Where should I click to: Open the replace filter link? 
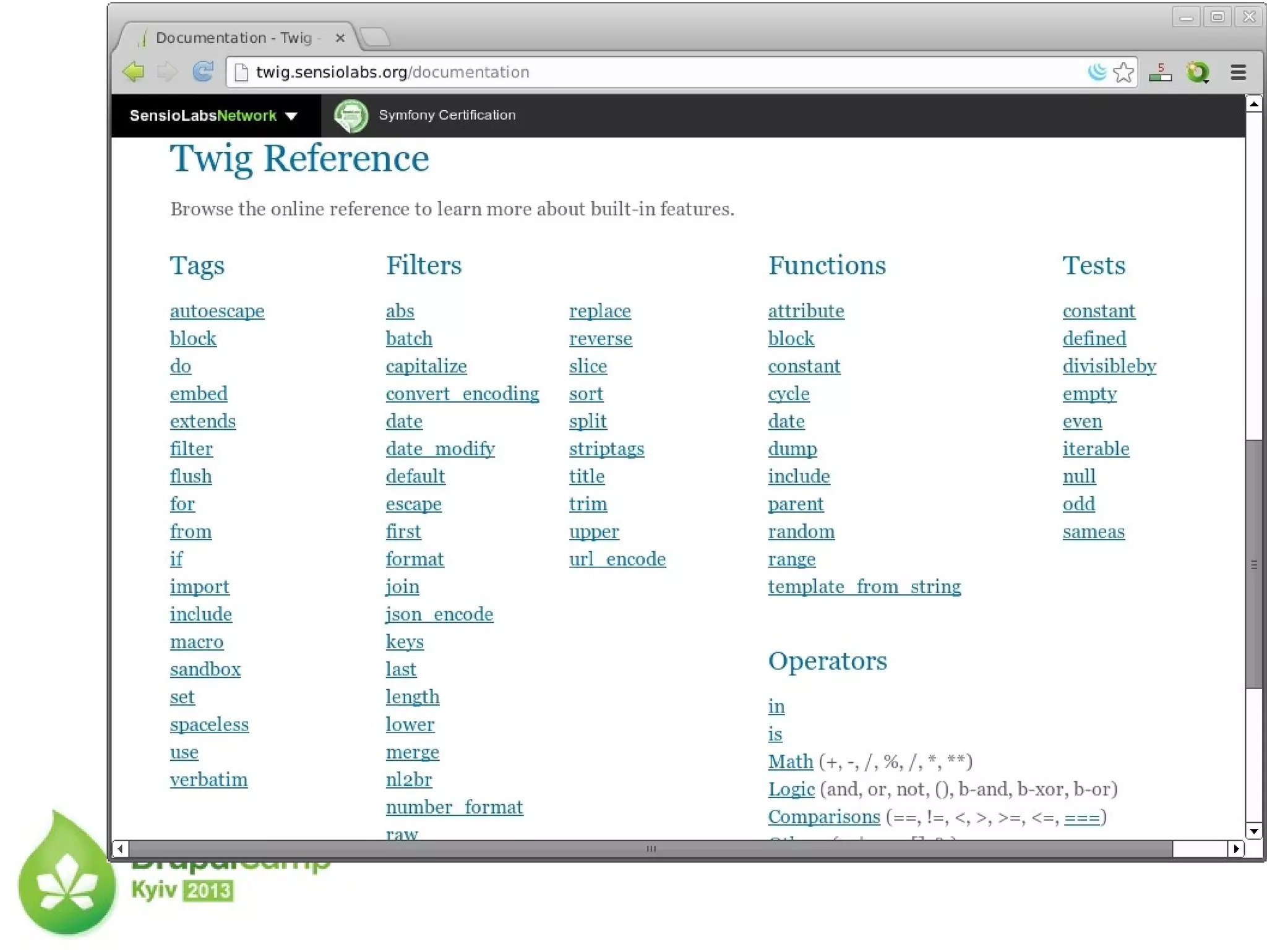(x=600, y=311)
